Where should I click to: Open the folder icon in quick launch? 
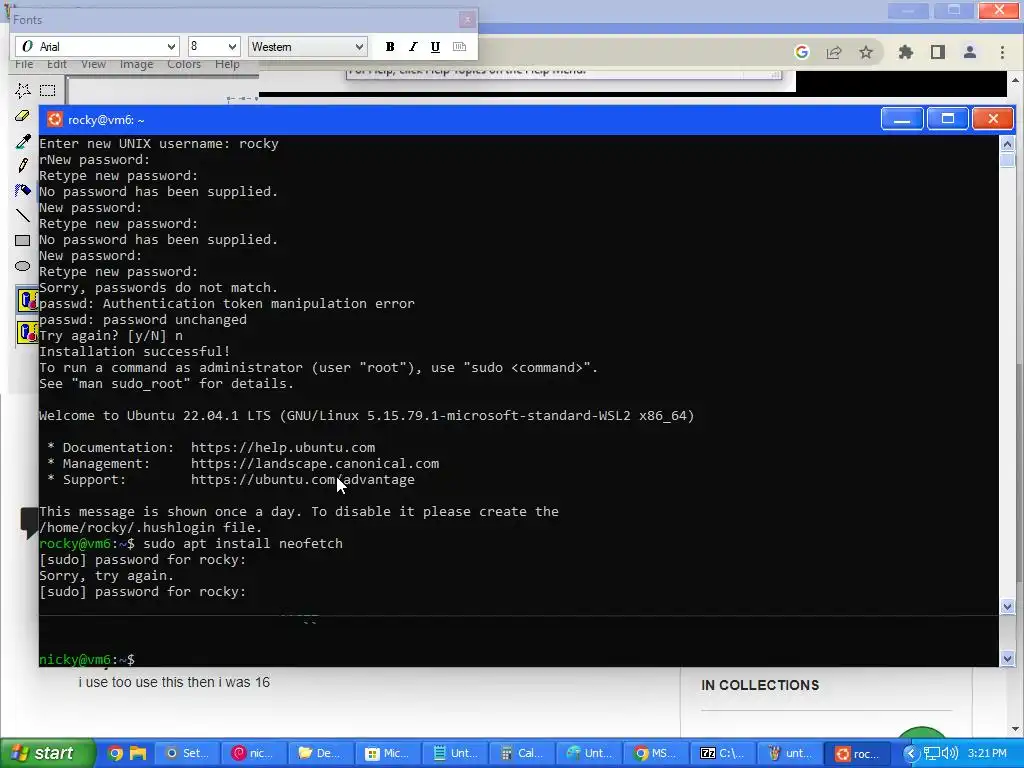(x=138, y=753)
